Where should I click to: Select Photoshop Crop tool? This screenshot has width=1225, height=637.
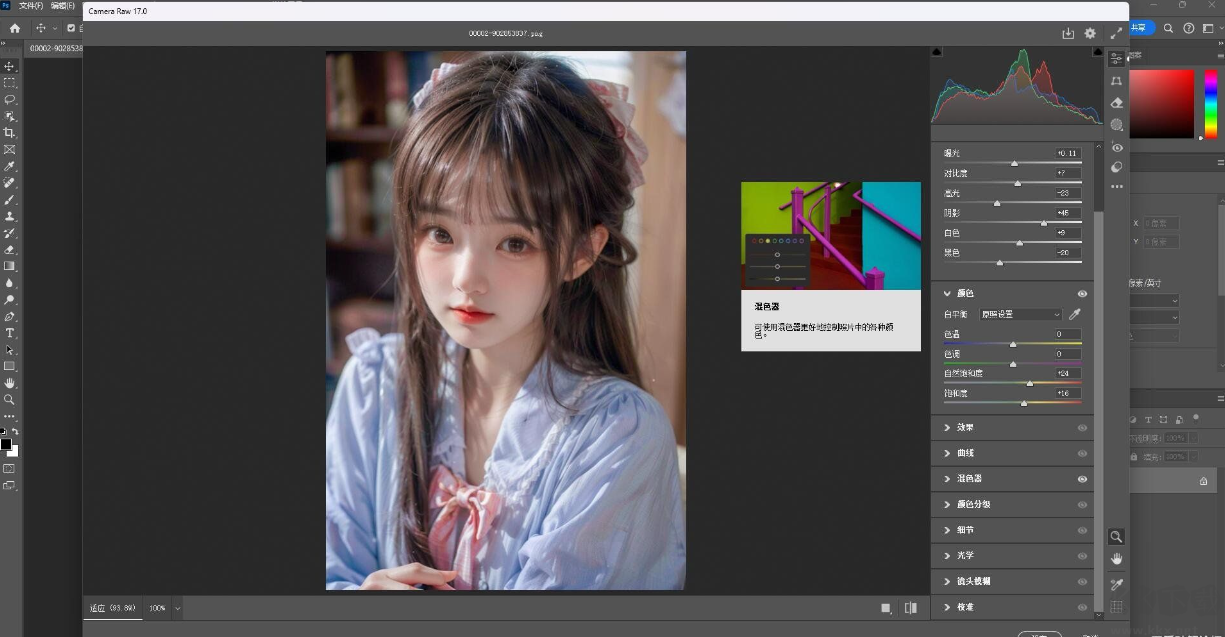tap(9, 133)
